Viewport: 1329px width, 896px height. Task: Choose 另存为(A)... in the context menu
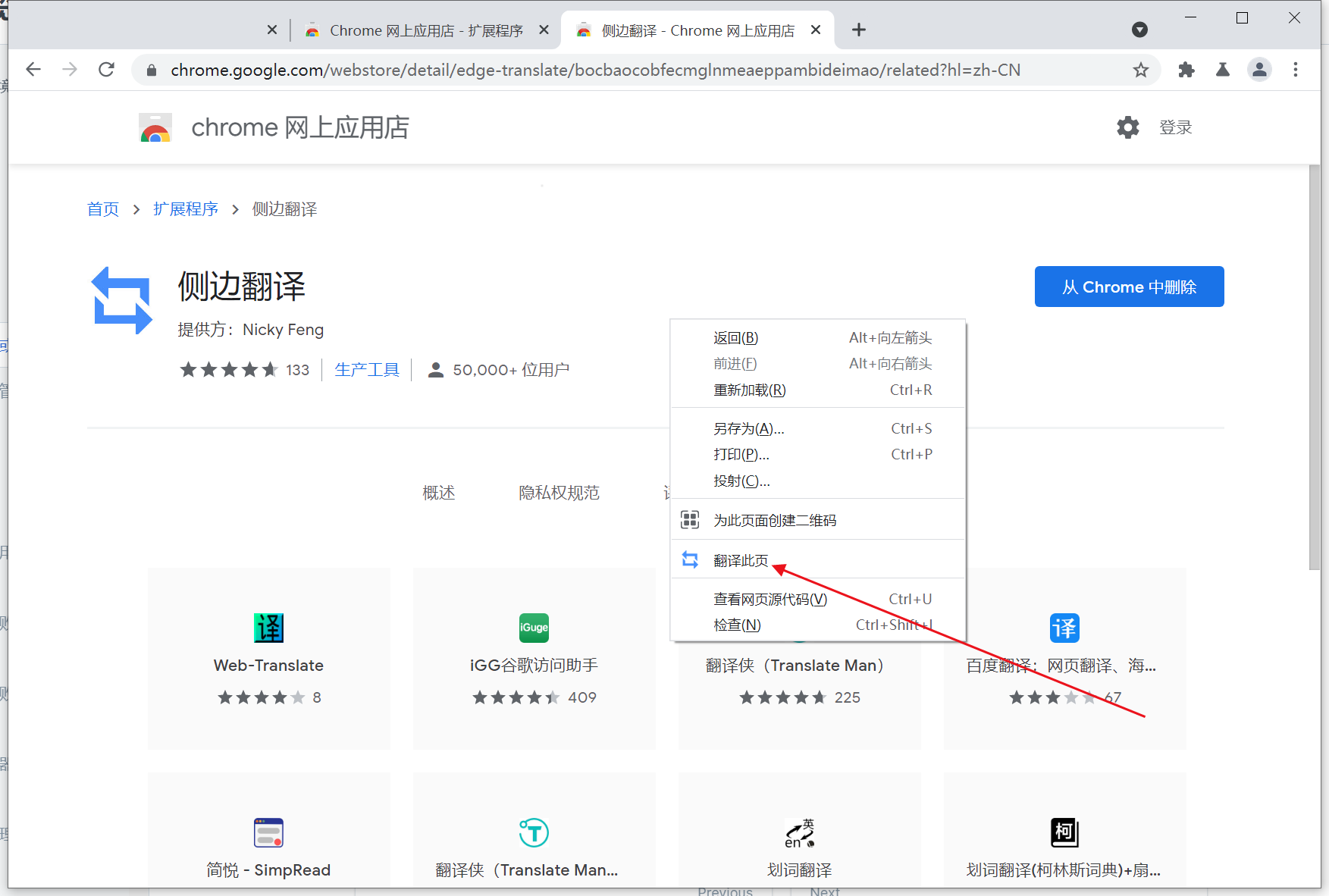point(817,428)
